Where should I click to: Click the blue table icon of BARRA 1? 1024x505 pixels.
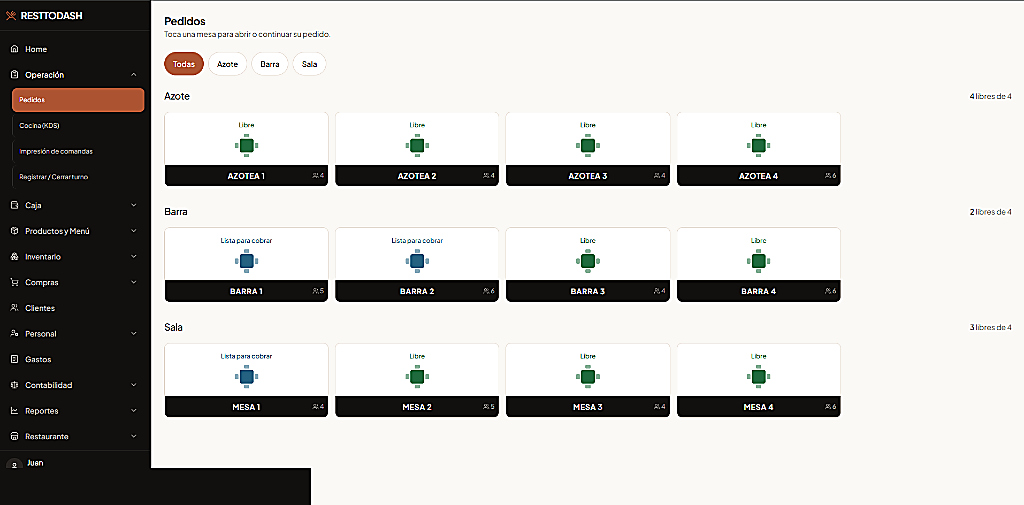[246, 261]
